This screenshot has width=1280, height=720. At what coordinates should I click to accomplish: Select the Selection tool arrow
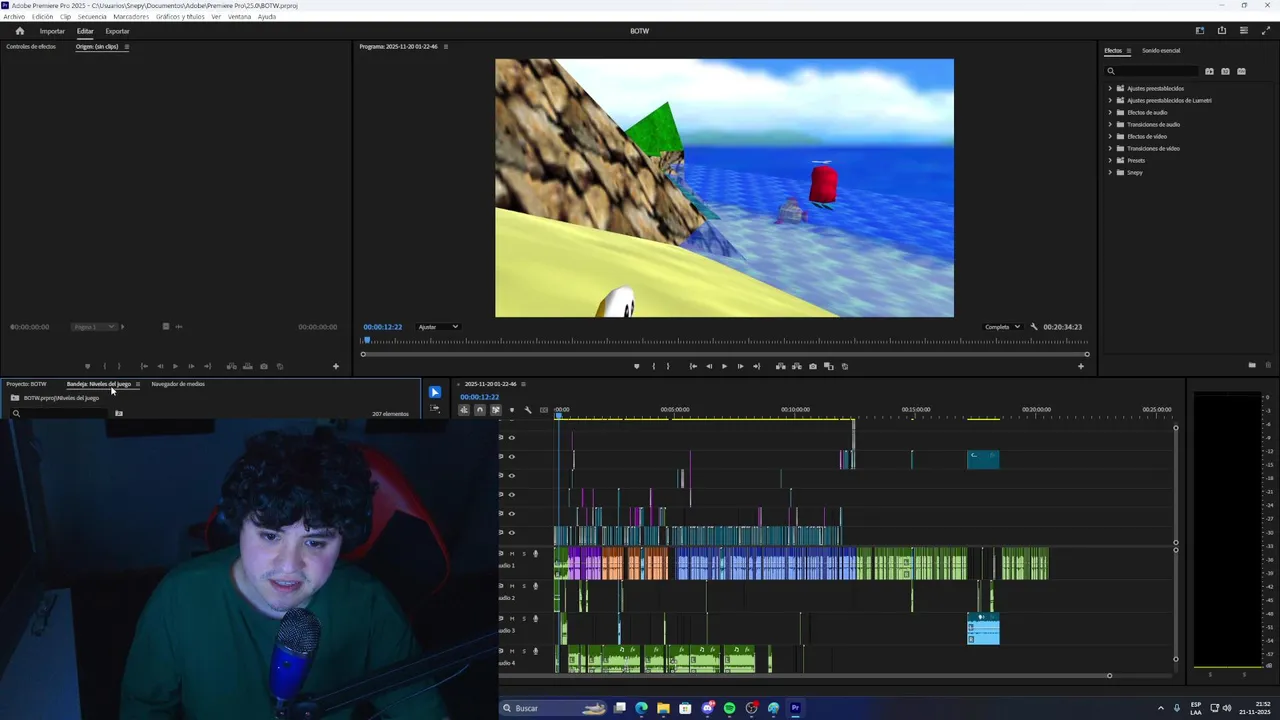(x=435, y=393)
